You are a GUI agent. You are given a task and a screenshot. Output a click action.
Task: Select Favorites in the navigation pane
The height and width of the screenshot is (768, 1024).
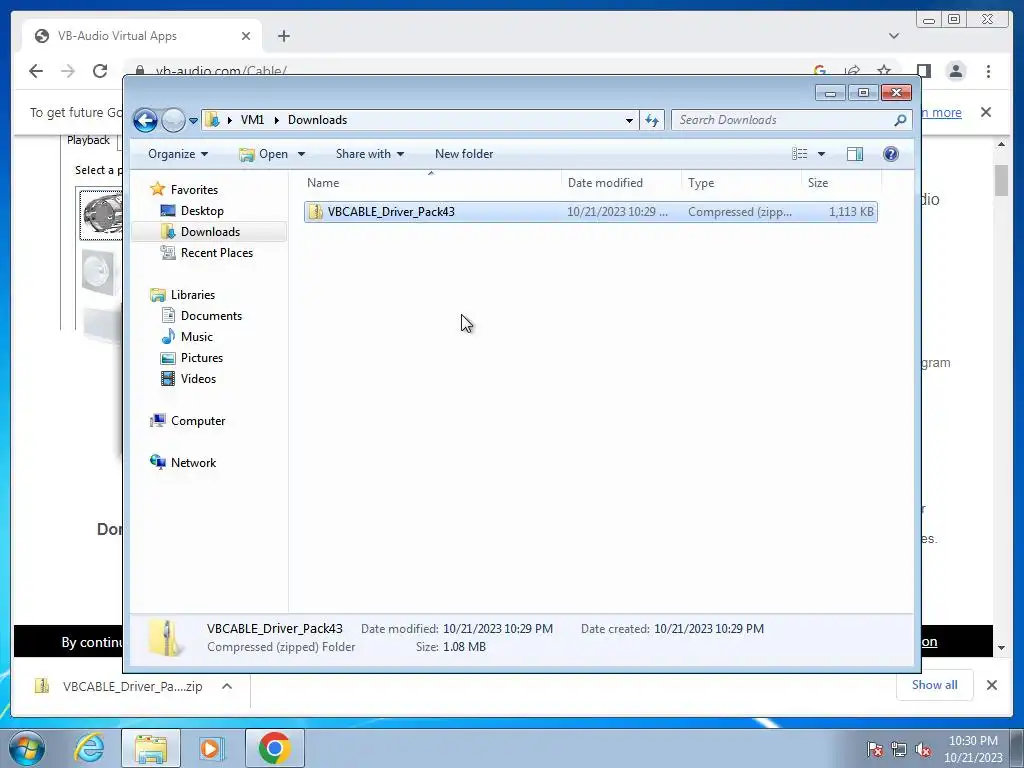pos(194,189)
